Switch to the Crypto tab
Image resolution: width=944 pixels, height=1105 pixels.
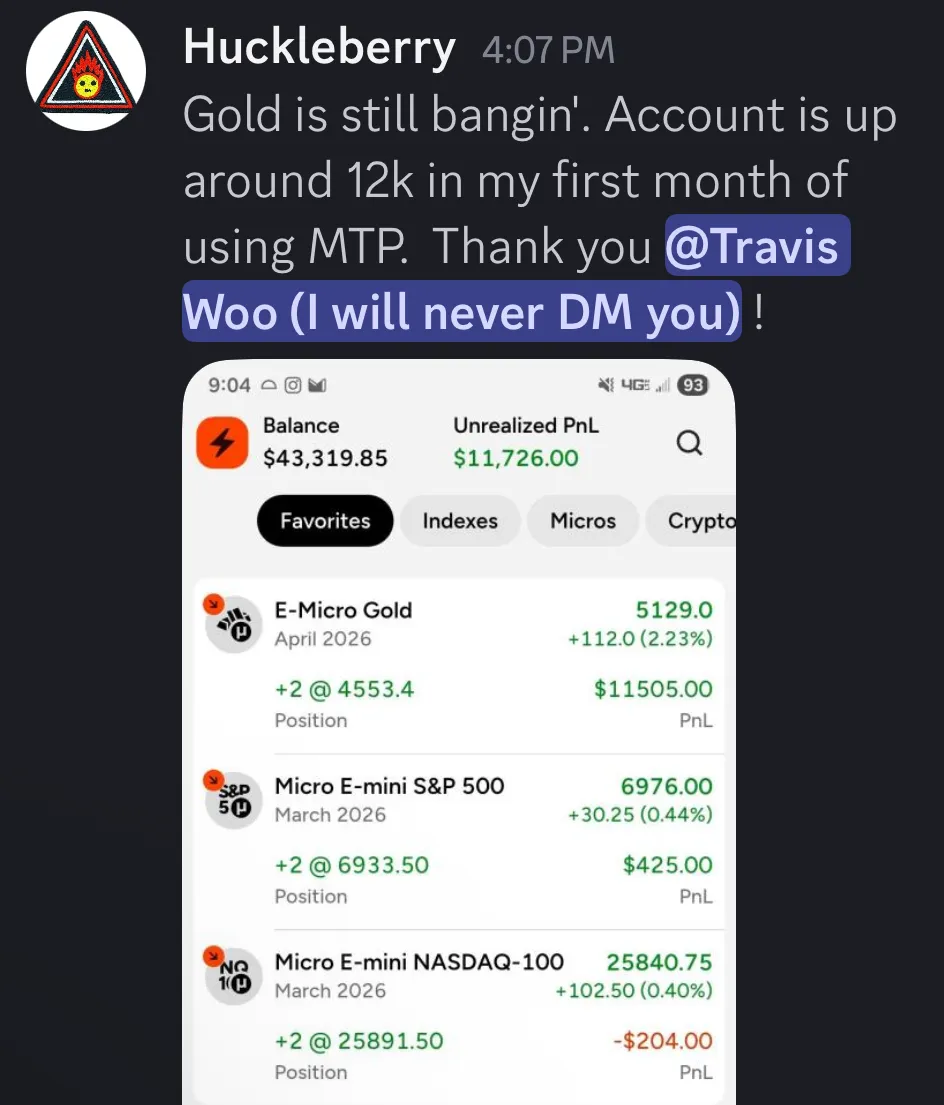(692, 521)
